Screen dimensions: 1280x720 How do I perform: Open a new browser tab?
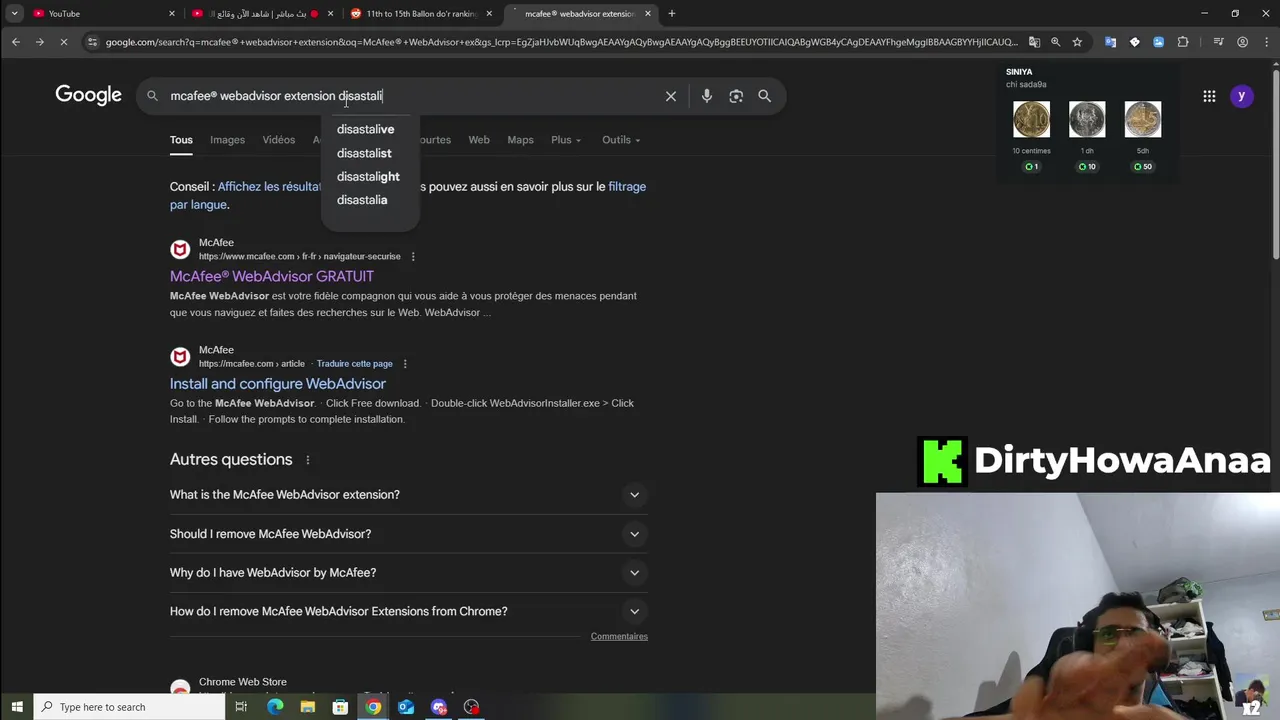click(x=672, y=13)
